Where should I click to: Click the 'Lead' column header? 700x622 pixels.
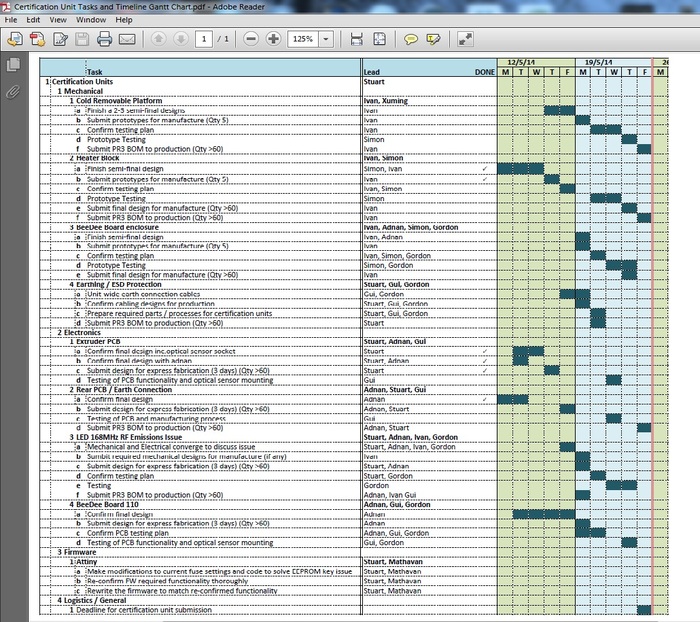click(x=371, y=72)
